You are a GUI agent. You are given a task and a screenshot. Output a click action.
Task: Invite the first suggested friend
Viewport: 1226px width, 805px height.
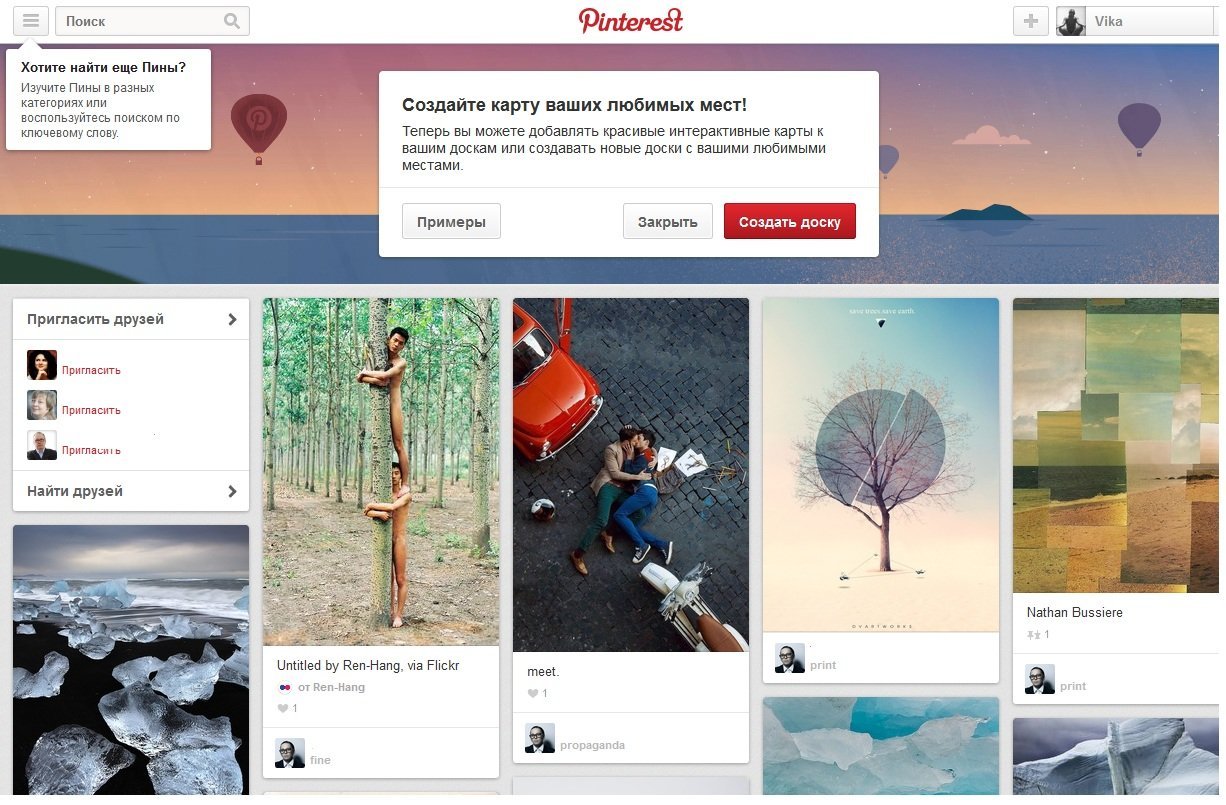(x=91, y=370)
